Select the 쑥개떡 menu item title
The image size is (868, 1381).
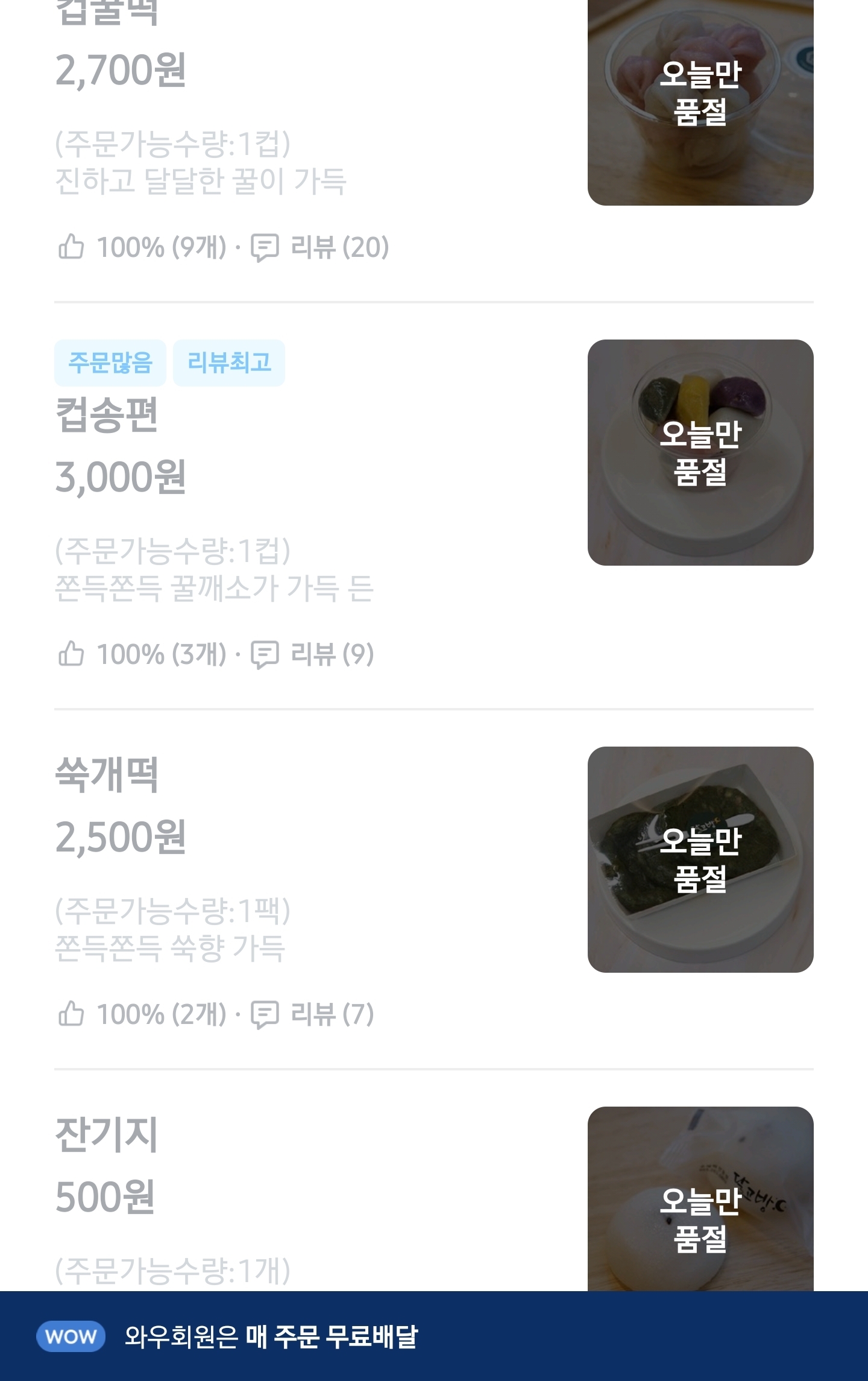(107, 774)
